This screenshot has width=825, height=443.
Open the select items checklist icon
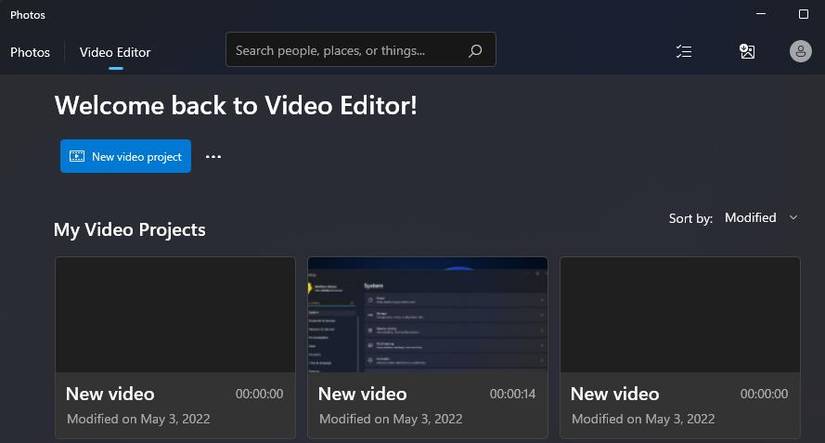tap(684, 52)
